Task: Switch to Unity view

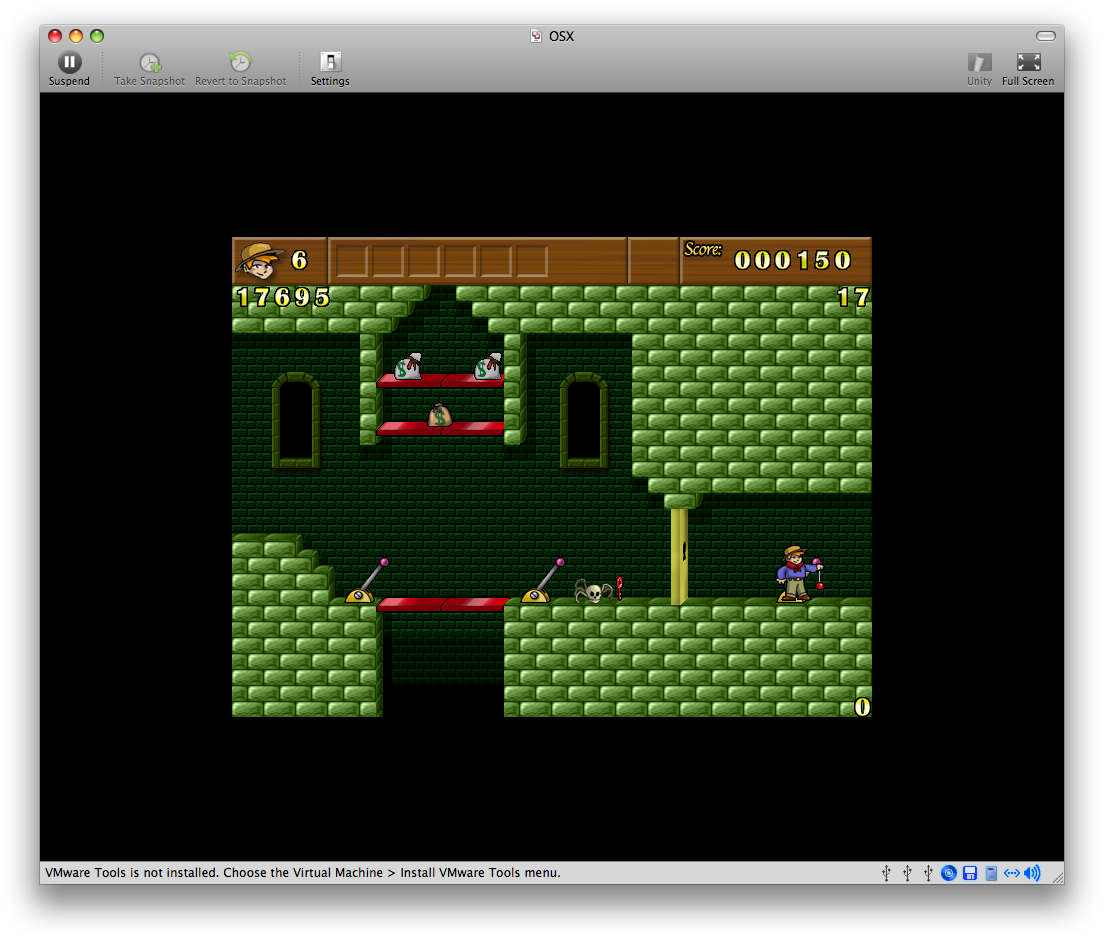Action: tap(979, 63)
